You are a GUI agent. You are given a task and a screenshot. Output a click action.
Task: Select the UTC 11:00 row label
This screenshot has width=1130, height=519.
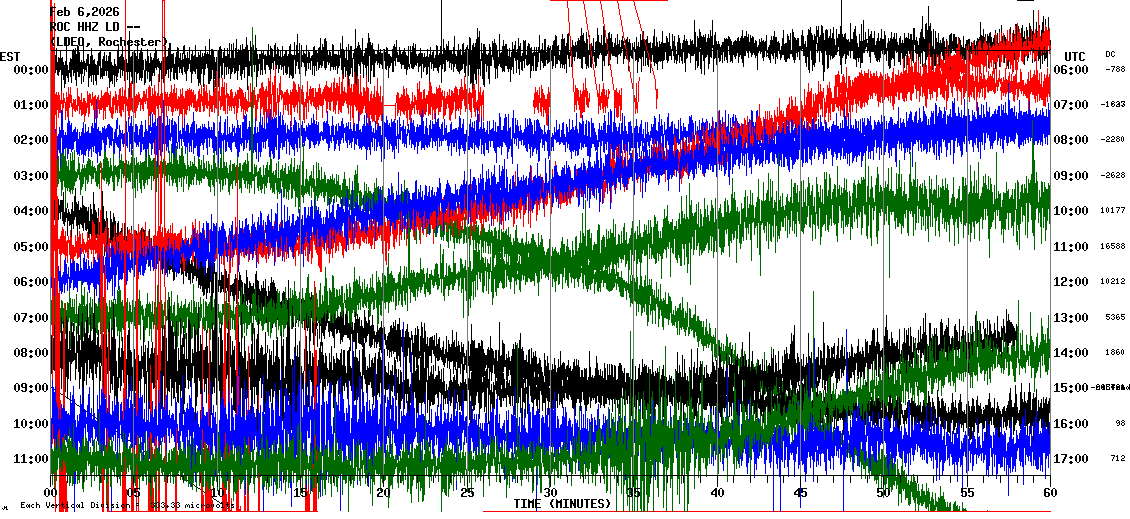1071,247
